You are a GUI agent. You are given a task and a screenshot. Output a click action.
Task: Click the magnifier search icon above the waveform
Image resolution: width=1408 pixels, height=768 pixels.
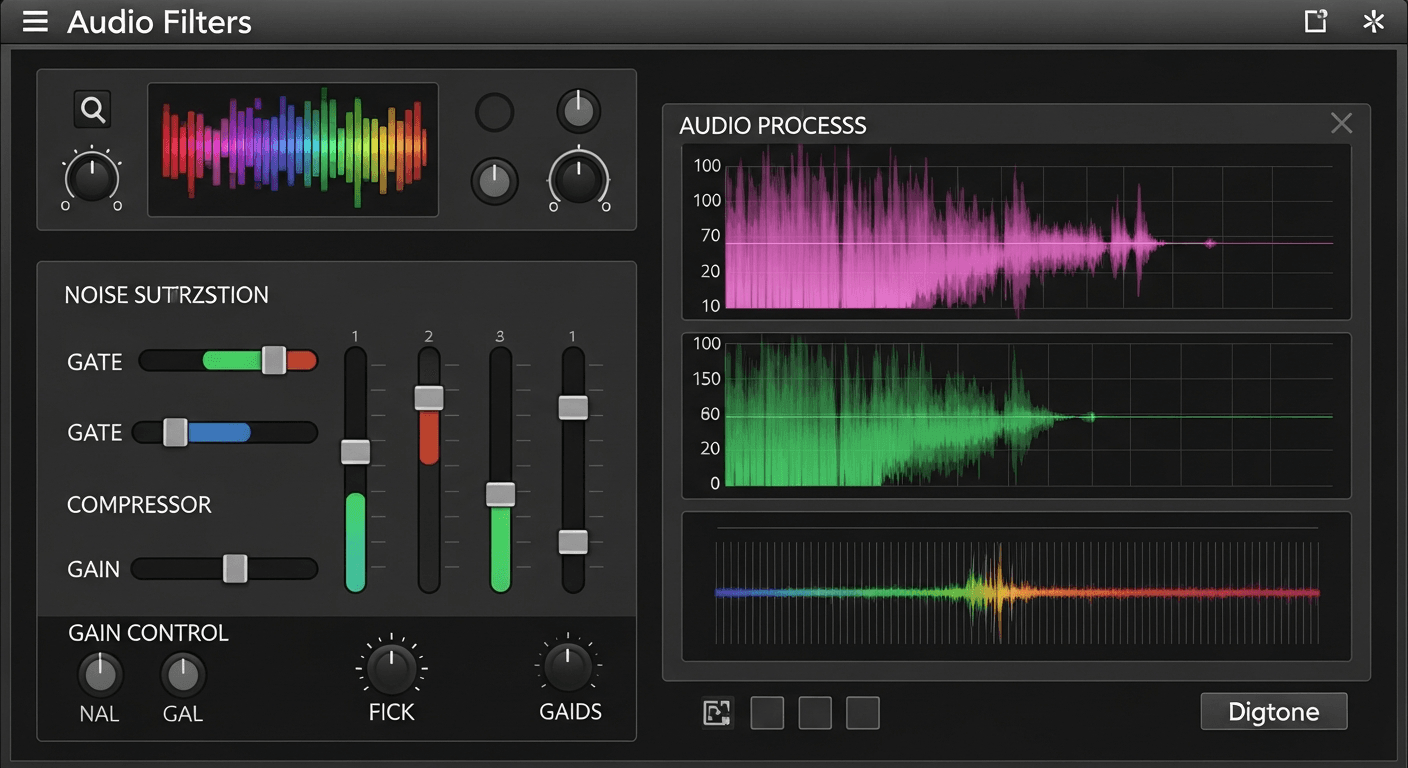92,109
